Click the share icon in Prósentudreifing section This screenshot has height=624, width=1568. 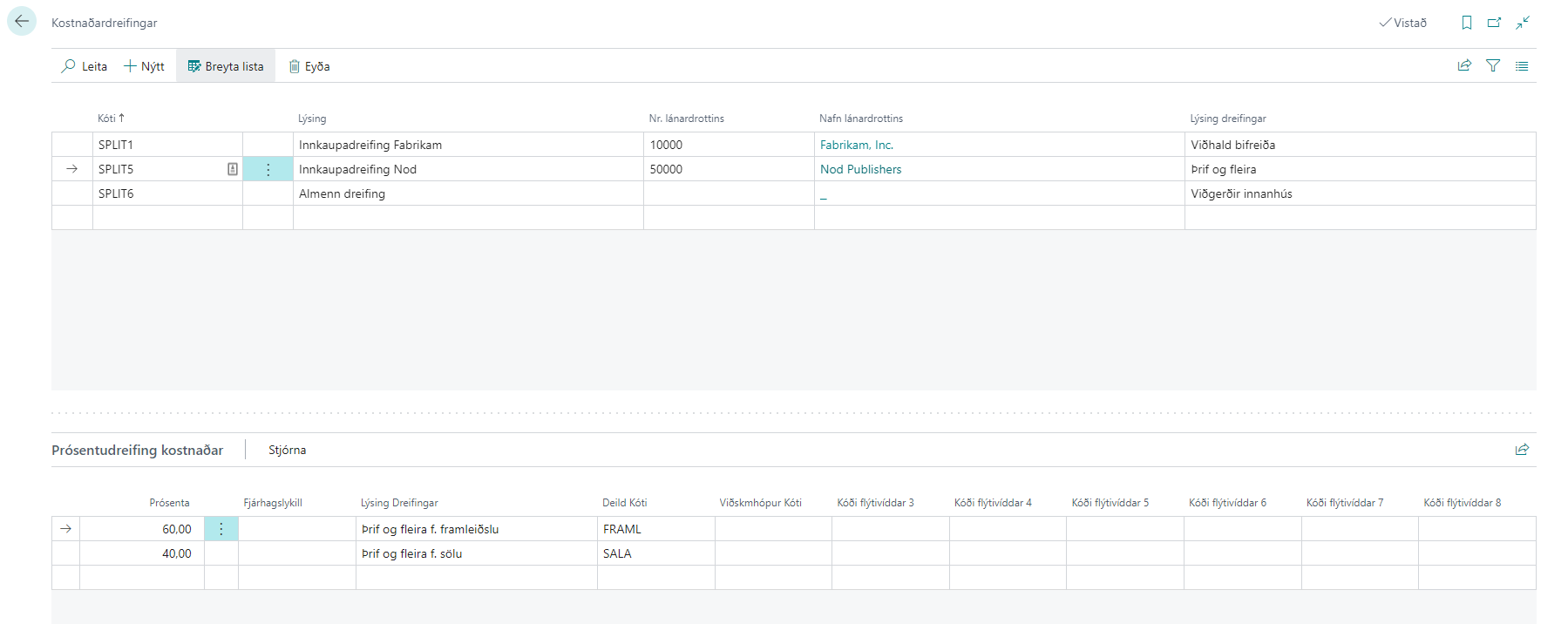pos(1522,450)
